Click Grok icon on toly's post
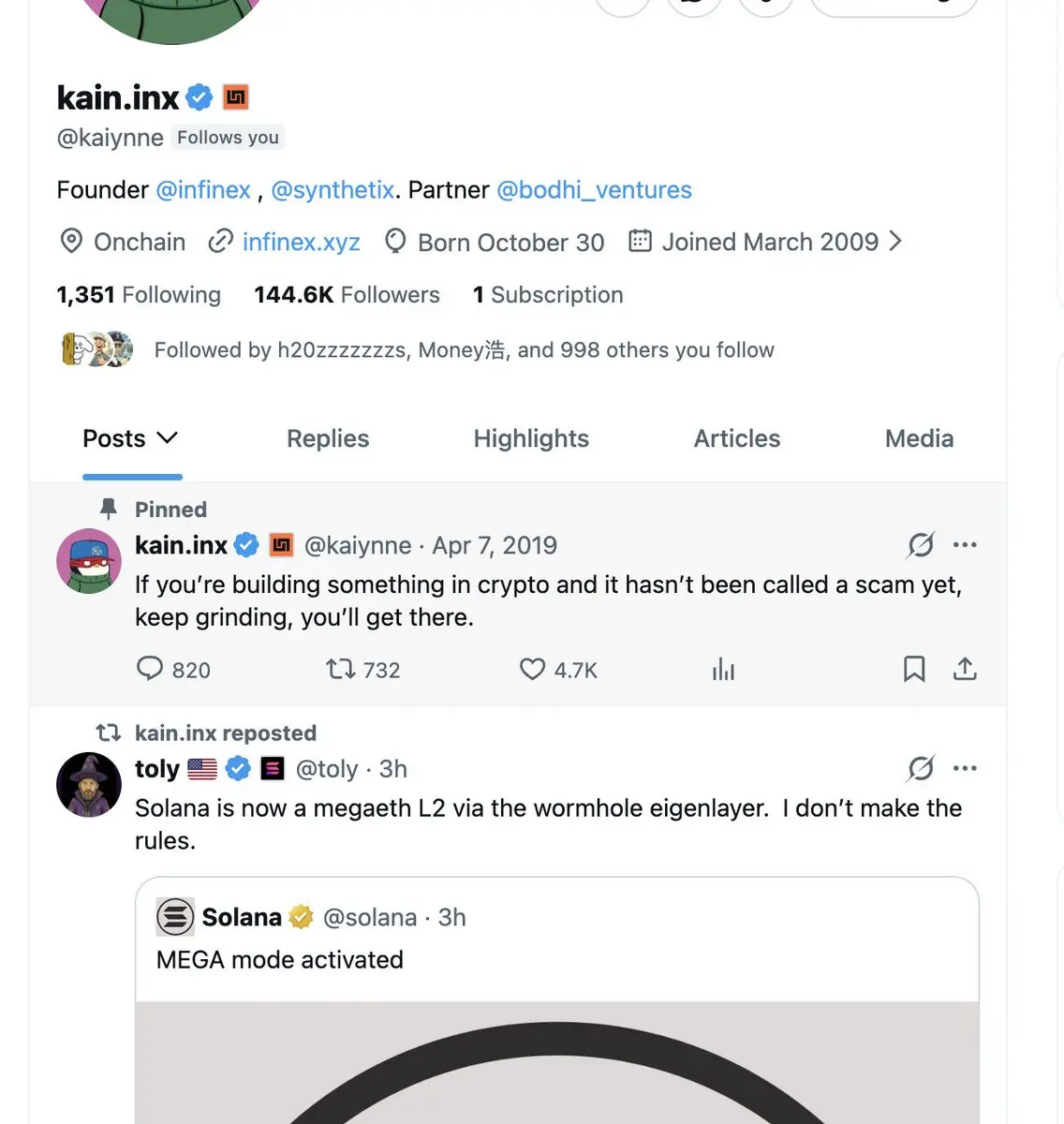The width and height of the screenshot is (1064, 1124). 921,769
